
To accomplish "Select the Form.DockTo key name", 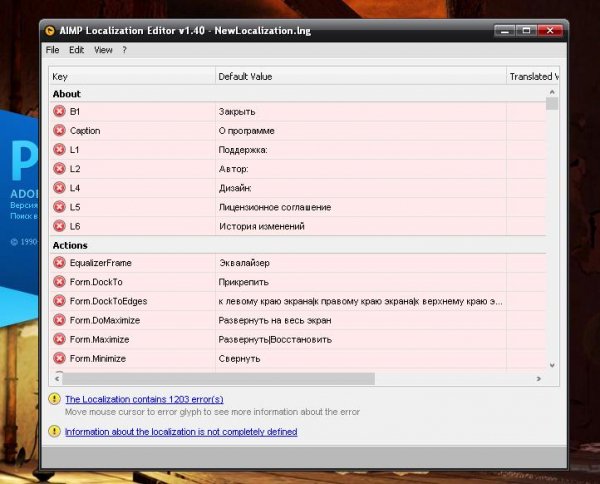I will coord(96,282).
